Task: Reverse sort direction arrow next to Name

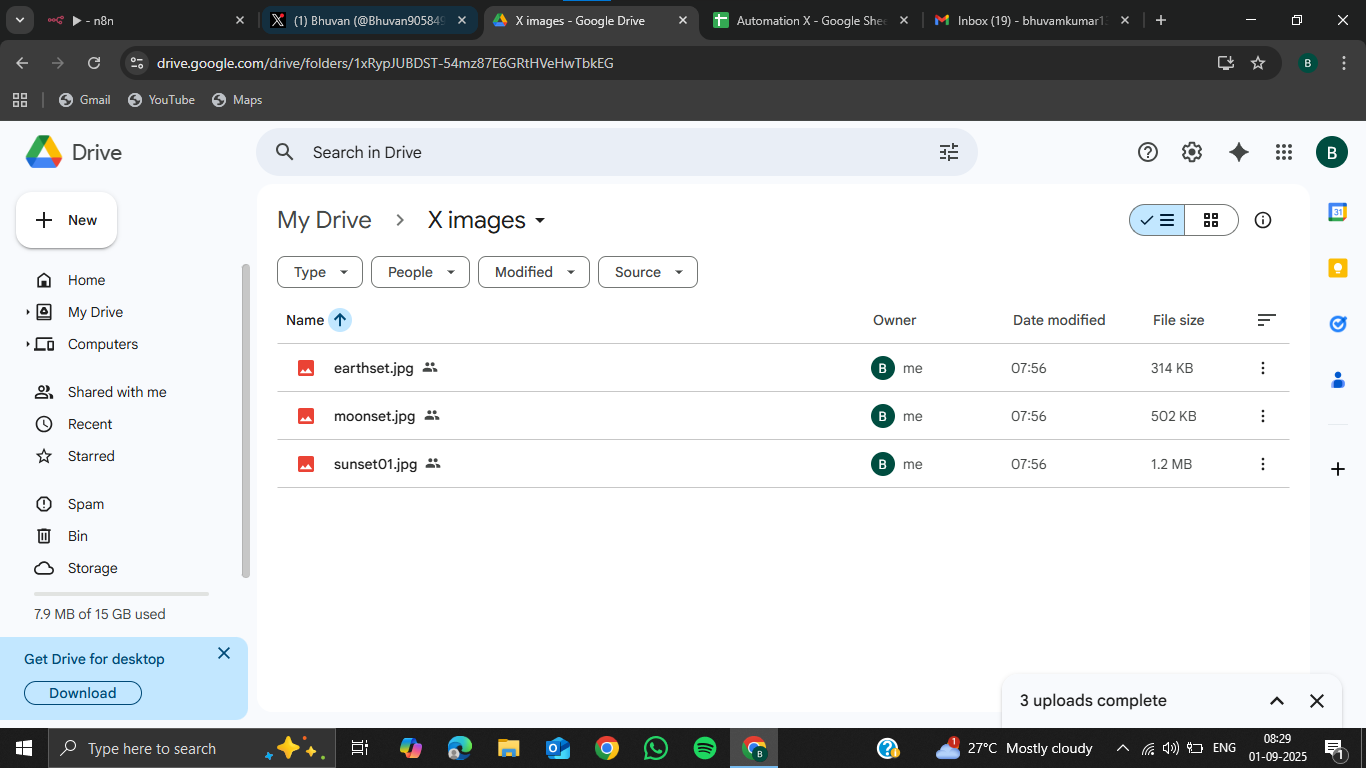Action: [340, 320]
